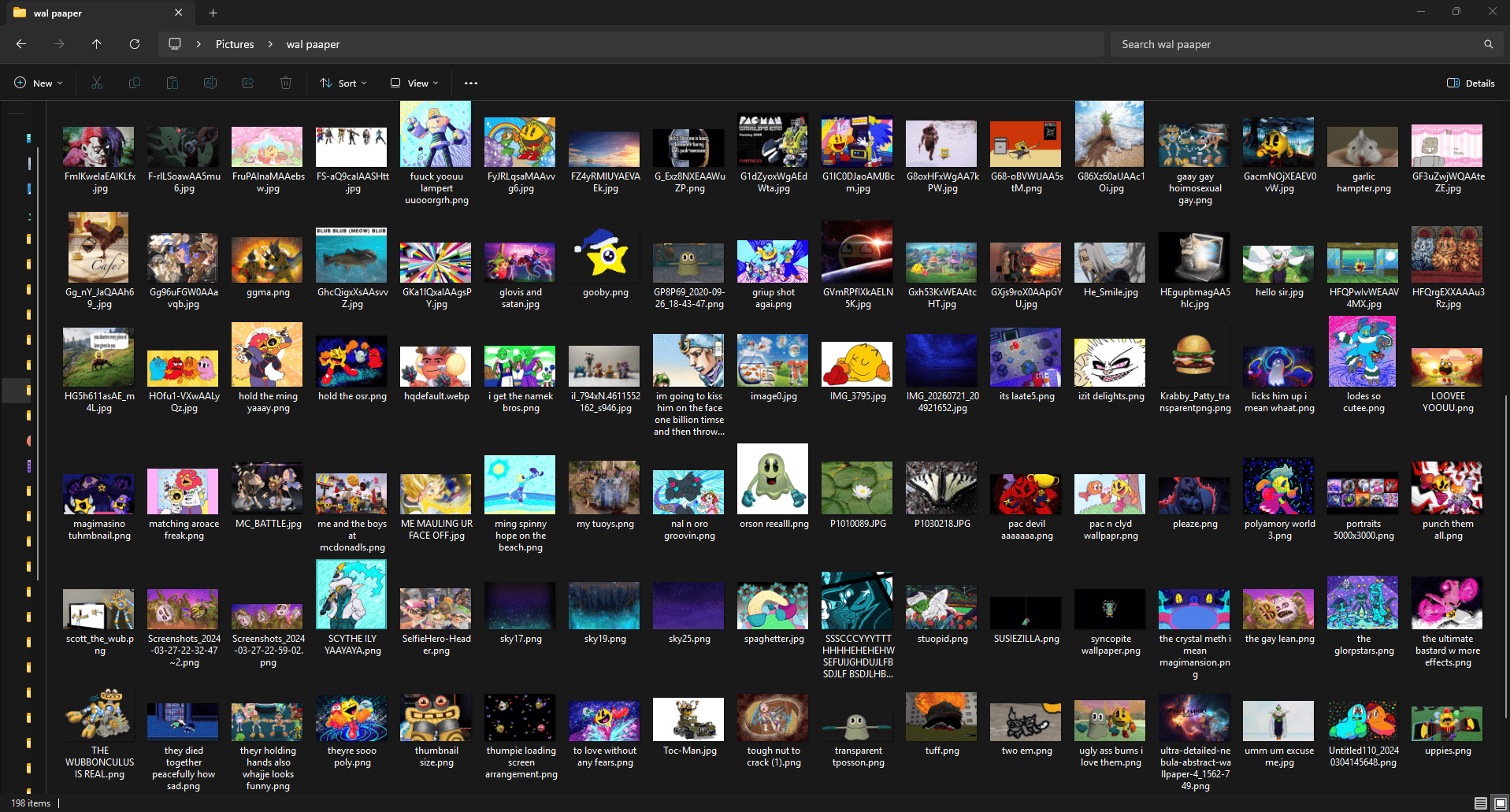Click the 'punch them all.png' file name

1448,529
